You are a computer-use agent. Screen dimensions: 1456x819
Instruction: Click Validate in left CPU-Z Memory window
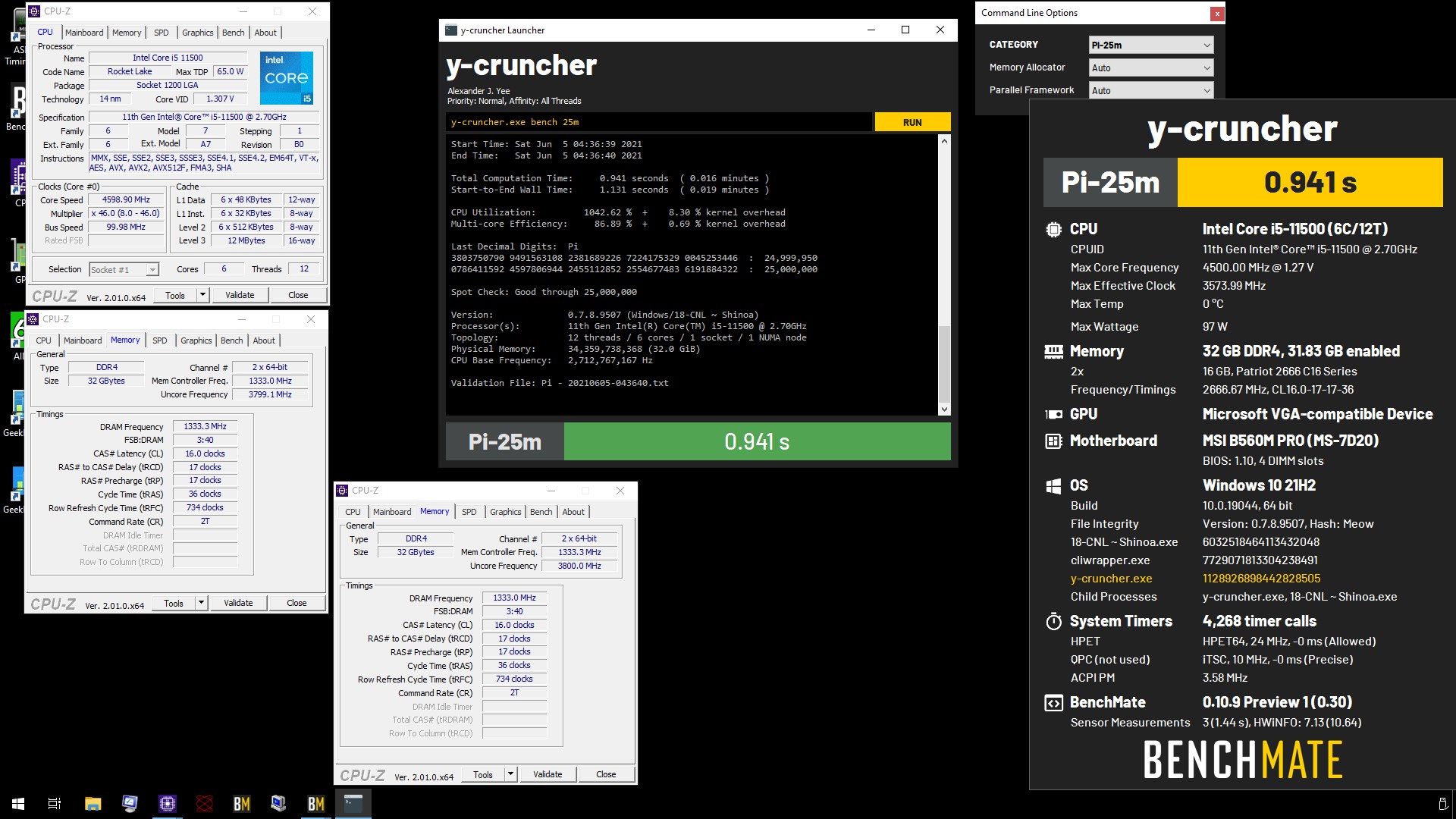point(238,603)
